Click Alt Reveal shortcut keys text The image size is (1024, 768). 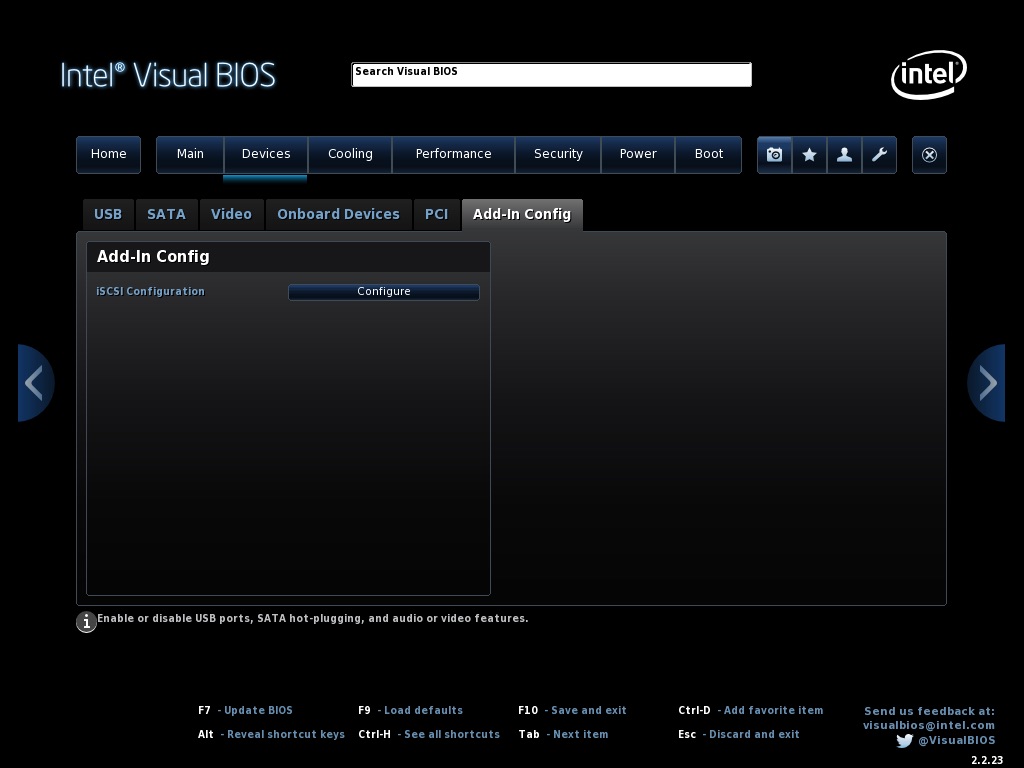pos(271,735)
